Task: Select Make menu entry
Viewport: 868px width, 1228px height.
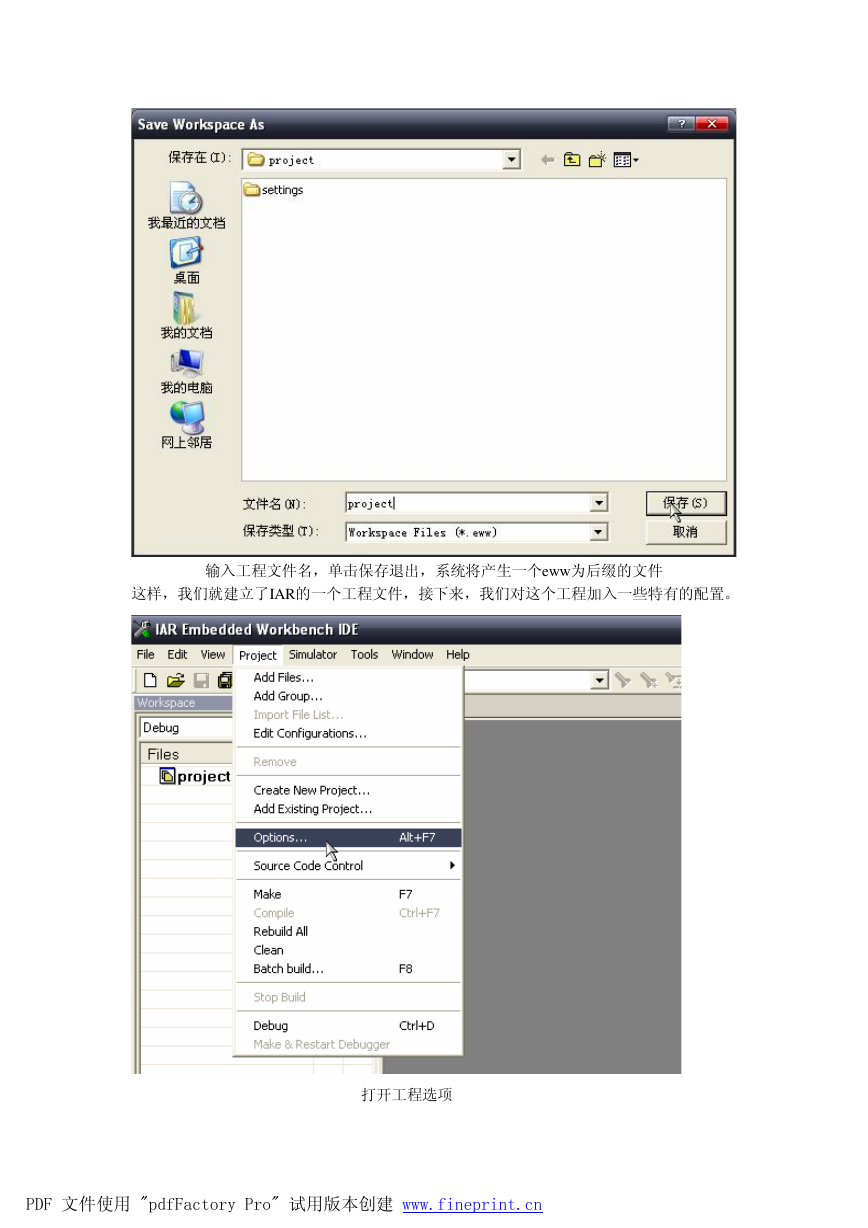Action: point(347,894)
